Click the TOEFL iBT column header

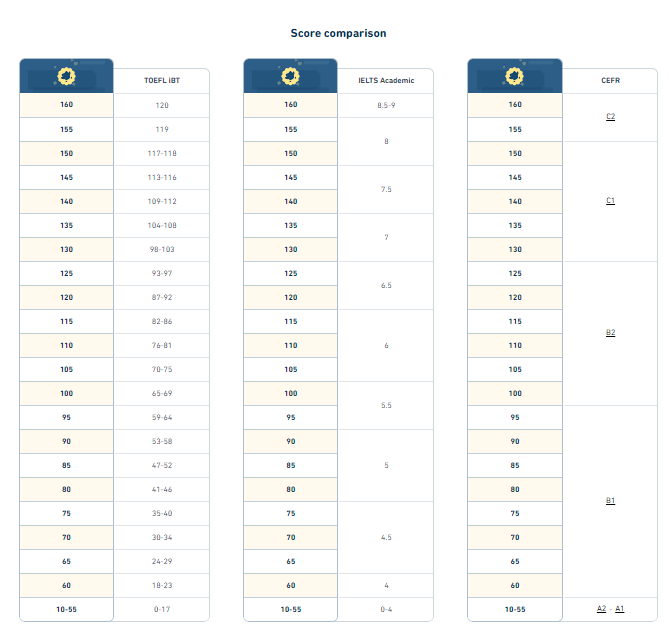pyautogui.click(x=162, y=81)
